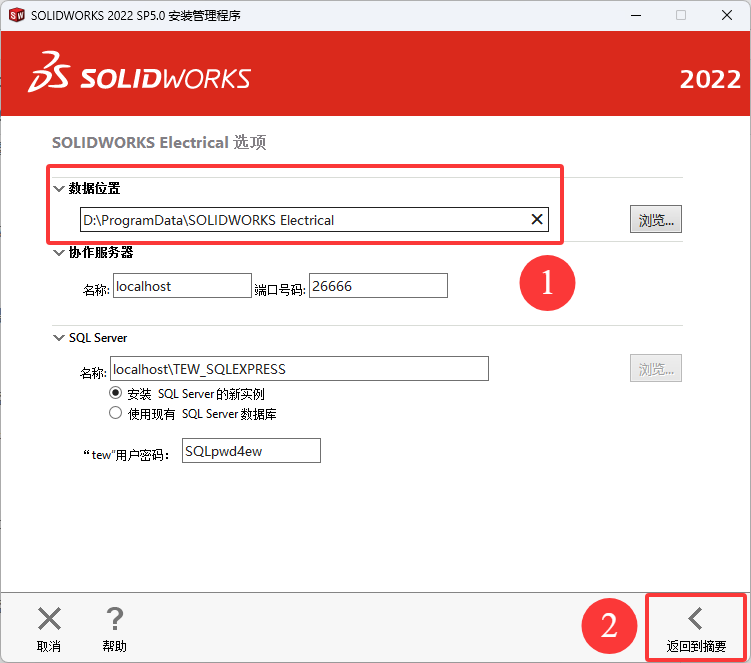
Task: Click the SOLIDWORKS app icon in title bar
Action: point(16,15)
